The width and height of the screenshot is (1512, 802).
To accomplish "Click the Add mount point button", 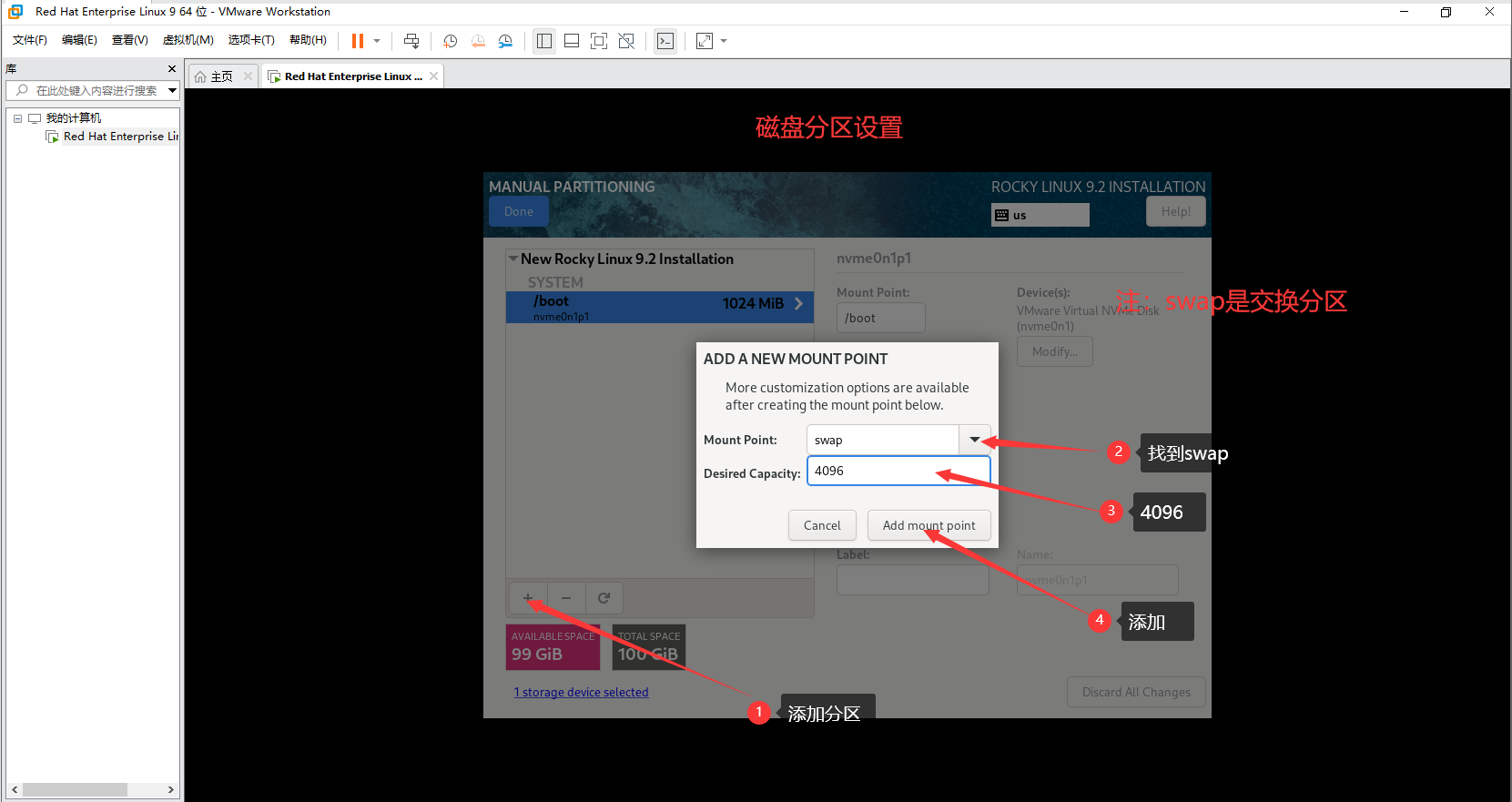I will [929, 525].
